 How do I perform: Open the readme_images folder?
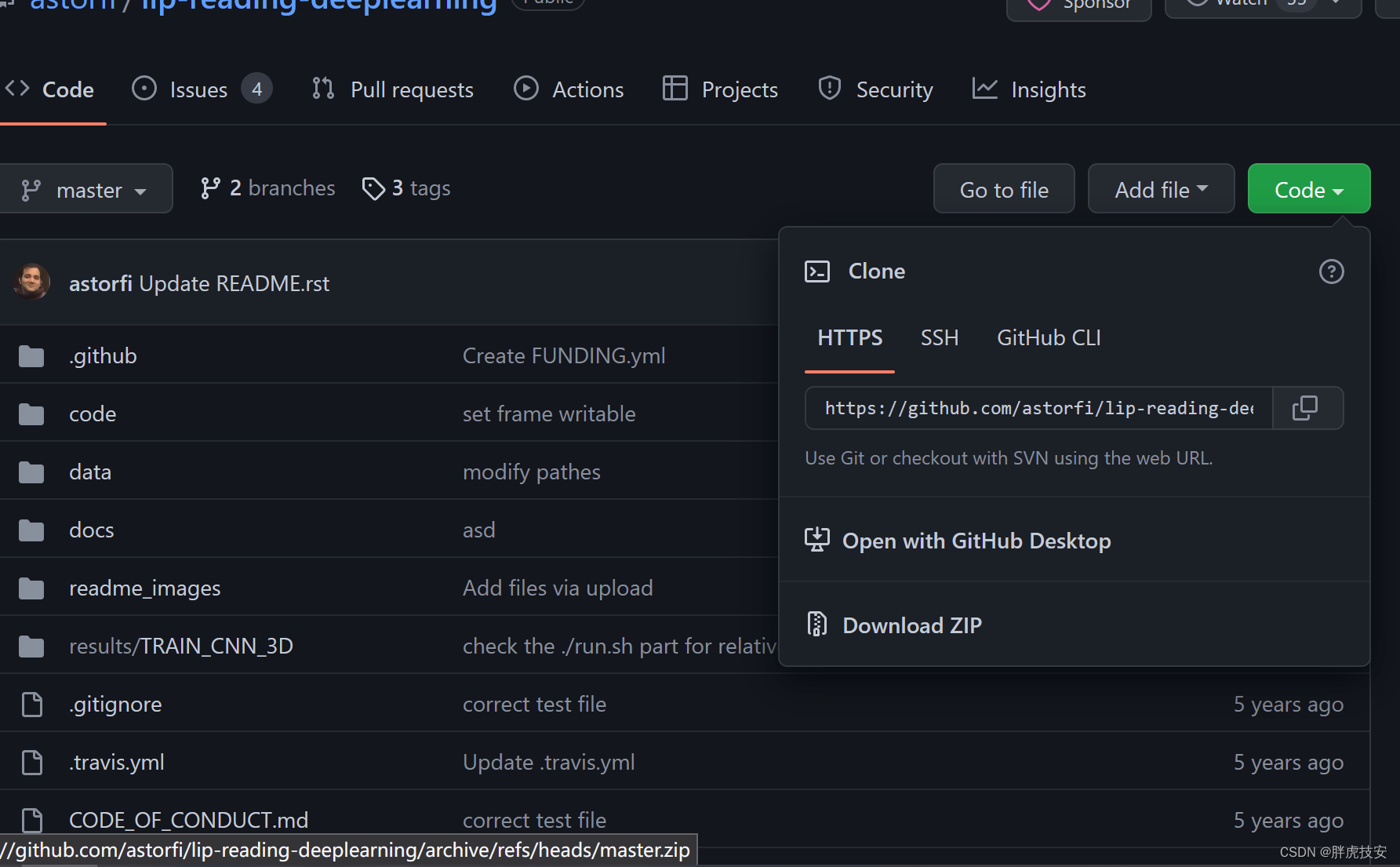coord(145,588)
